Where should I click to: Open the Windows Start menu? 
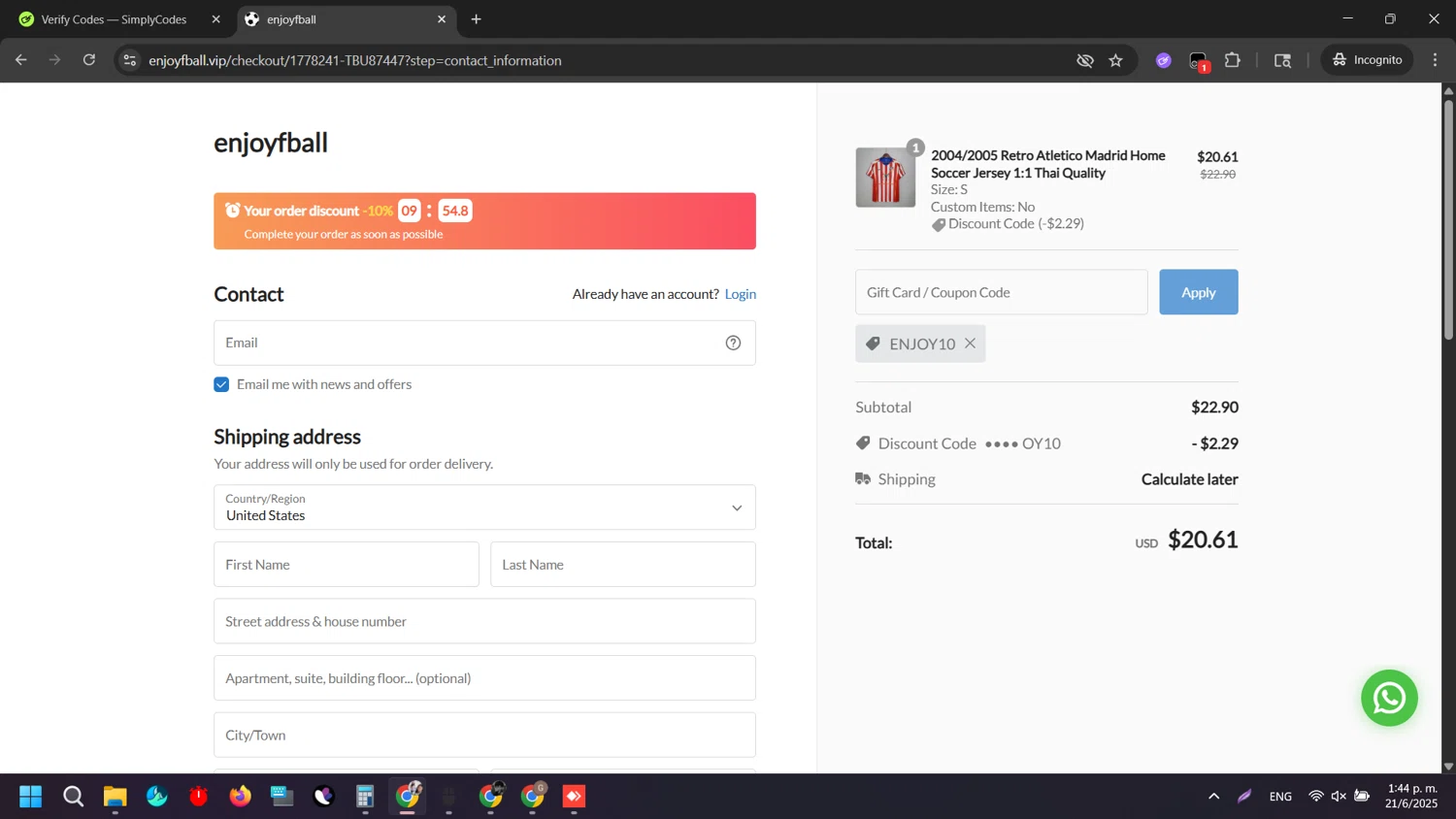[x=30, y=797]
